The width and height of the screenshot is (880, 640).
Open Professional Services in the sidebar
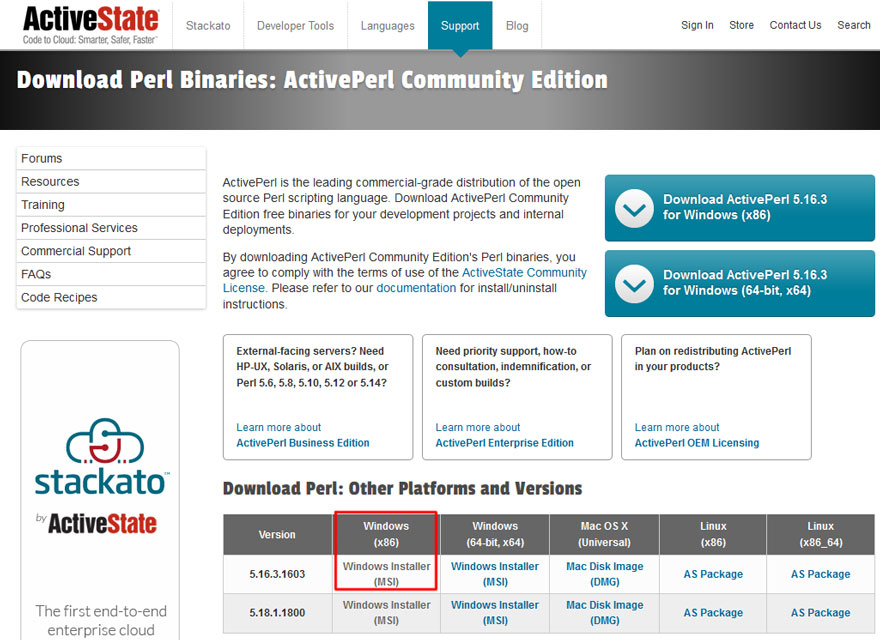pyautogui.click(x=111, y=228)
